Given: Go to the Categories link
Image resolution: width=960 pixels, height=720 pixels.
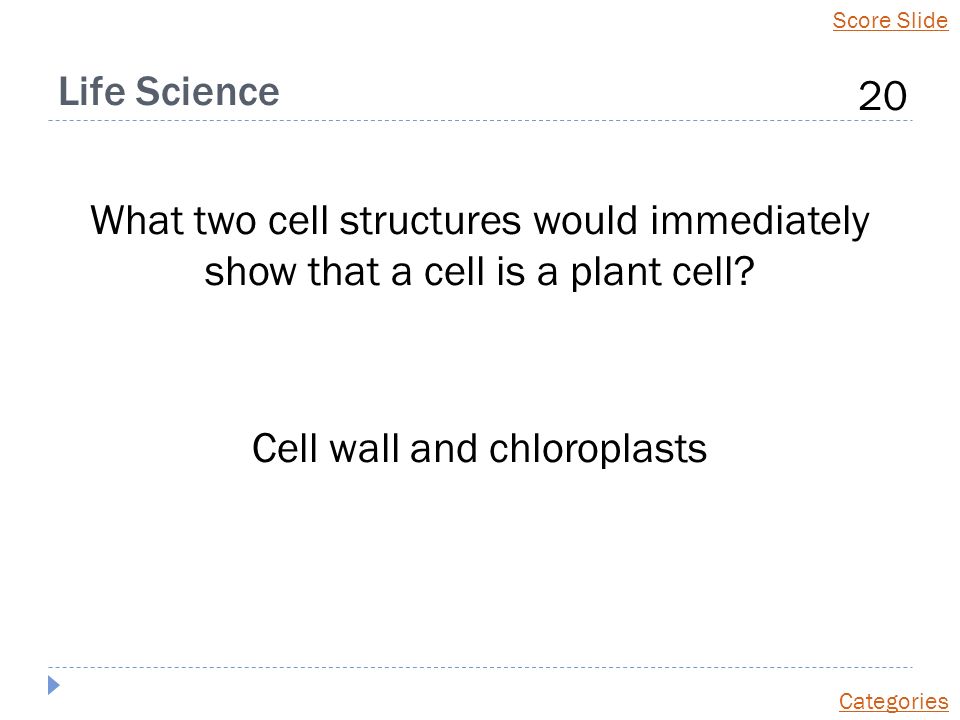Looking at the screenshot, I should click(893, 701).
